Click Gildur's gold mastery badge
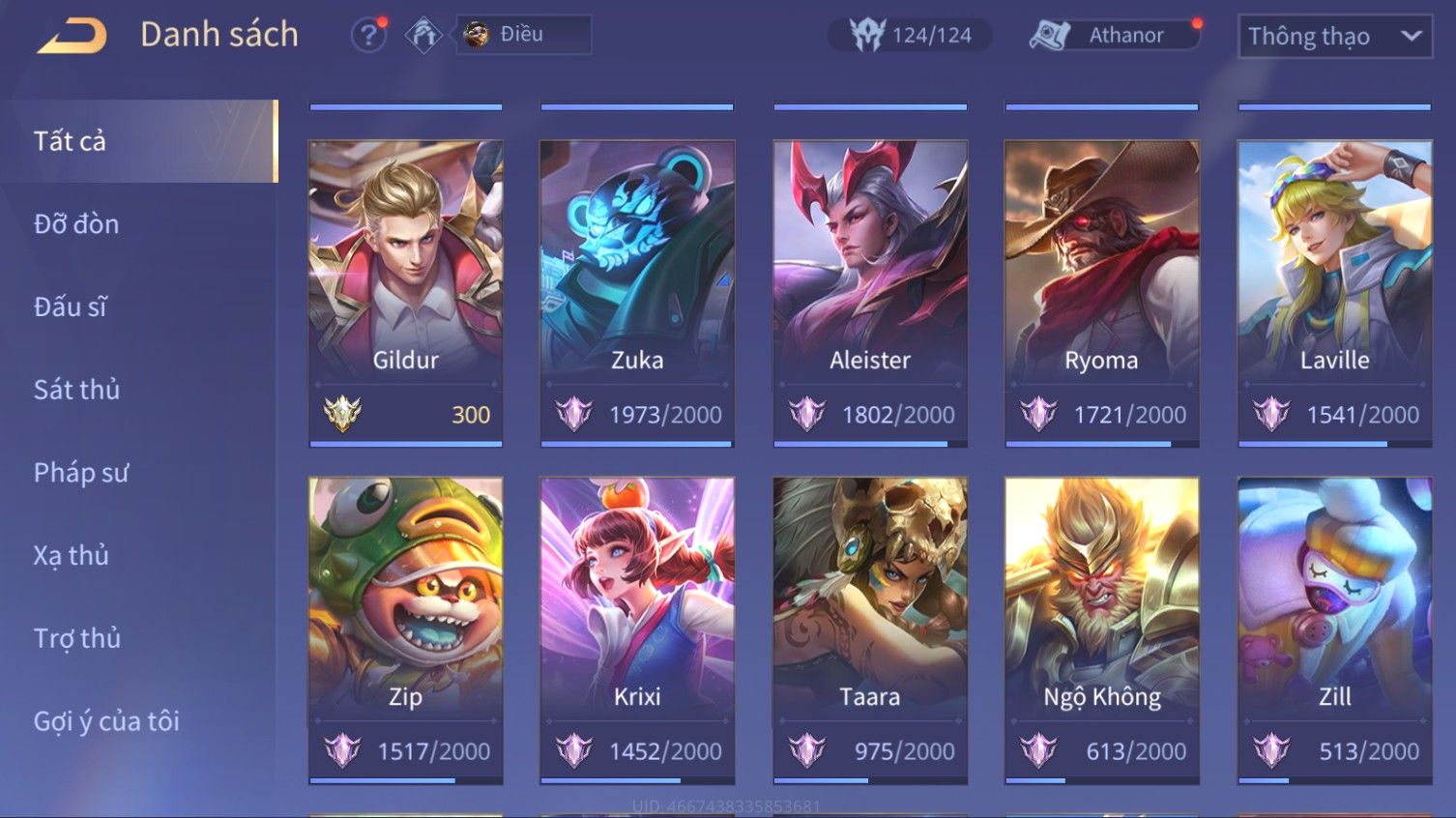The image size is (1456, 818). coord(342,414)
